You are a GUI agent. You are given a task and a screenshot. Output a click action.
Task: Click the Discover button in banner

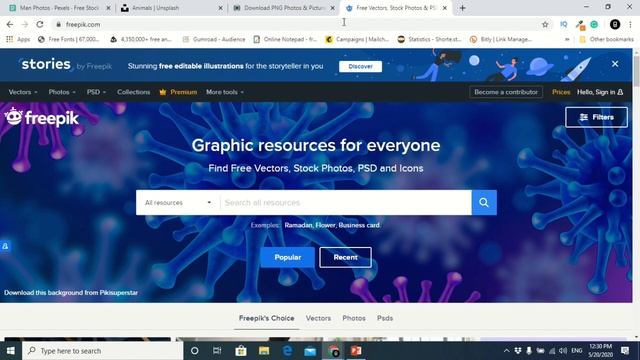pyautogui.click(x=360, y=66)
